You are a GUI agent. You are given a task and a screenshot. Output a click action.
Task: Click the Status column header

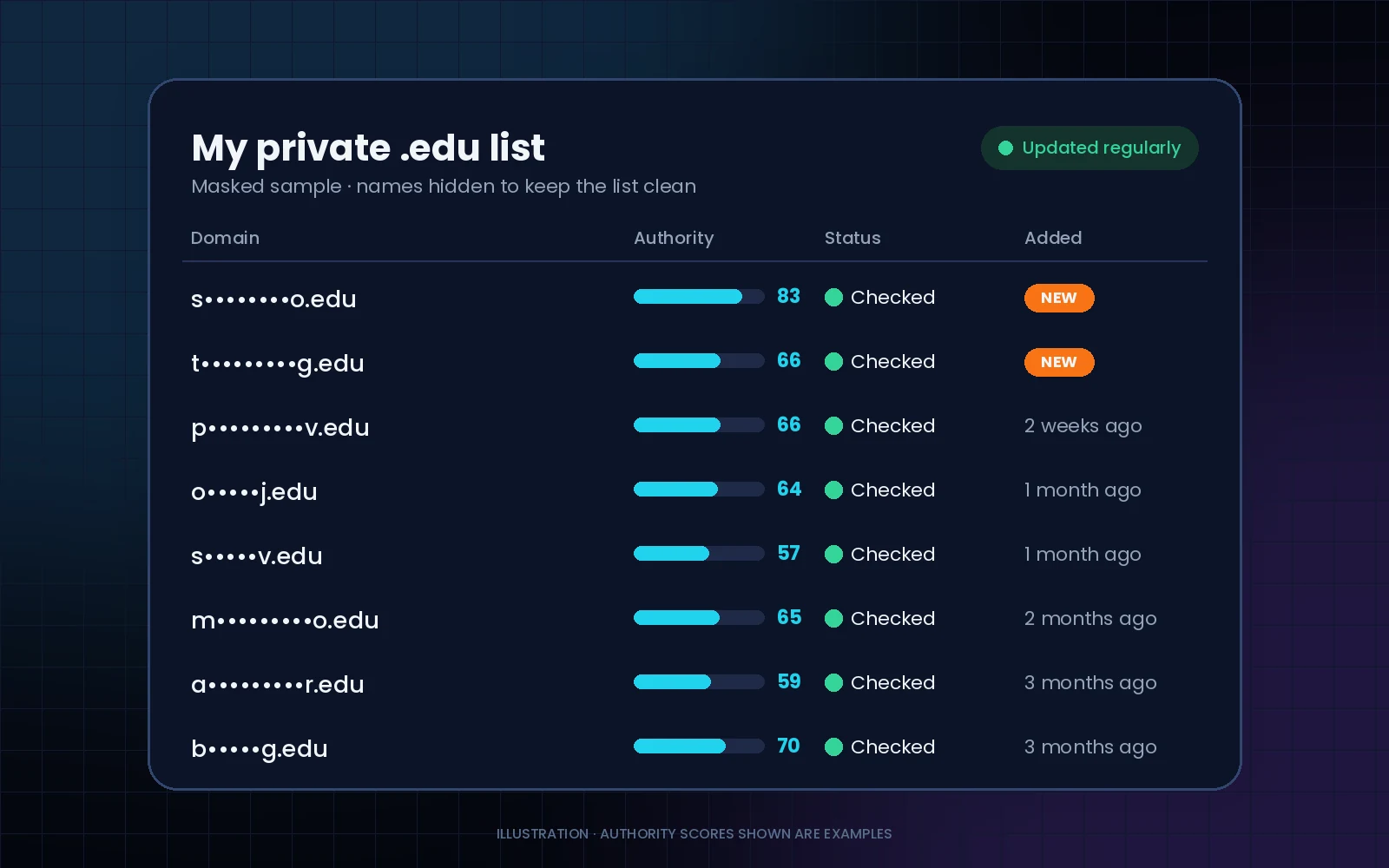click(852, 238)
